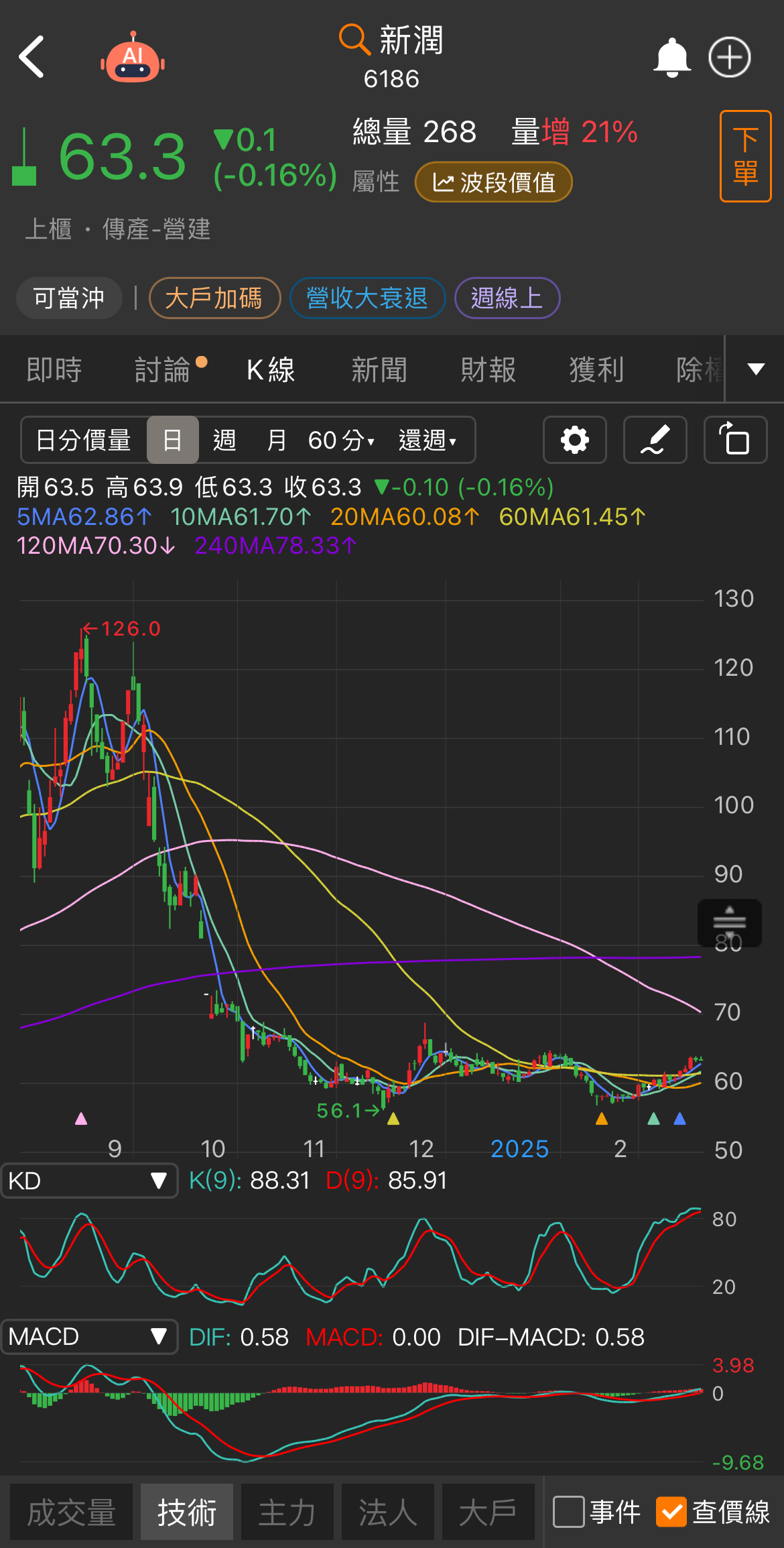
Task: Grab the chart resize handle
Action: 729,922
